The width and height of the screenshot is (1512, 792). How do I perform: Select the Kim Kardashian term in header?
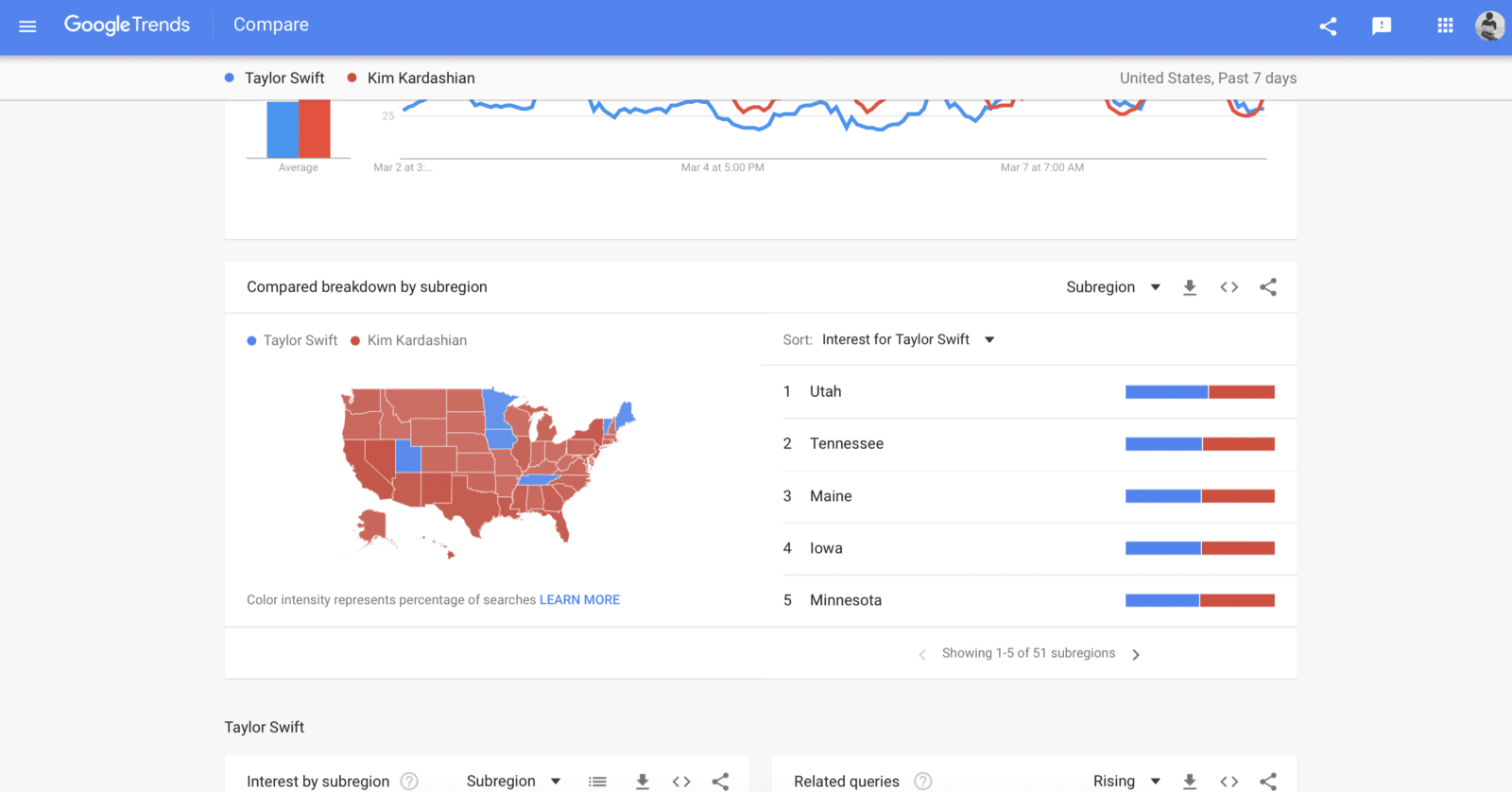point(421,78)
